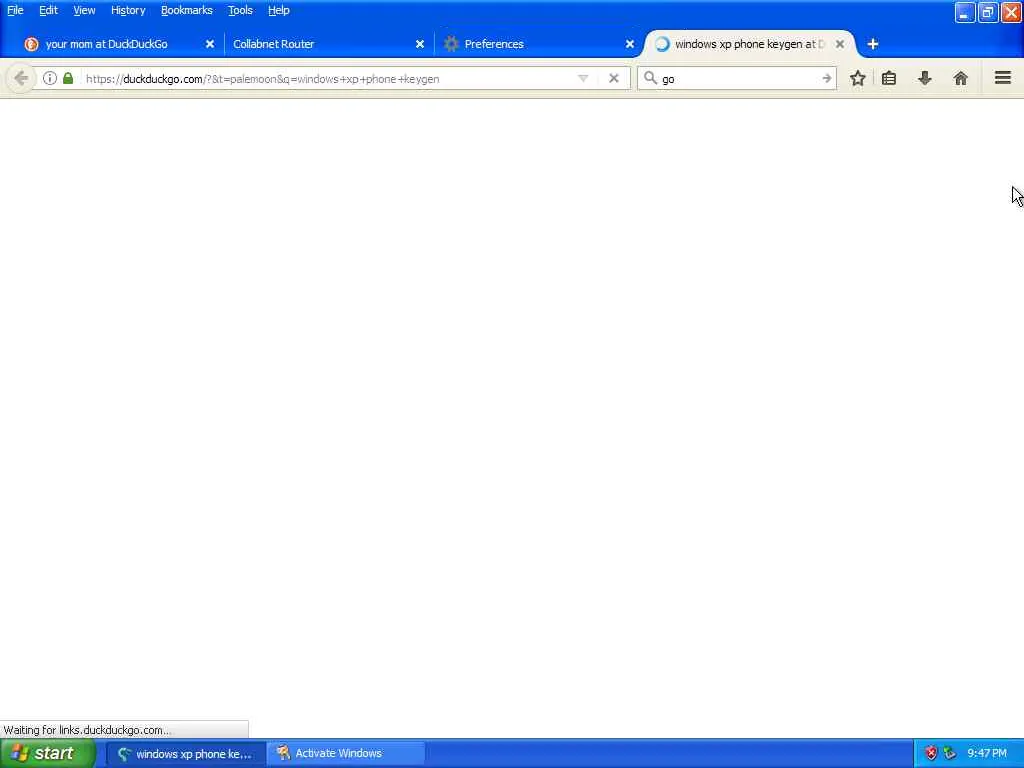Click the loading spinner on the active tab
This screenshot has width=1024, height=768.
(x=662, y=44)
